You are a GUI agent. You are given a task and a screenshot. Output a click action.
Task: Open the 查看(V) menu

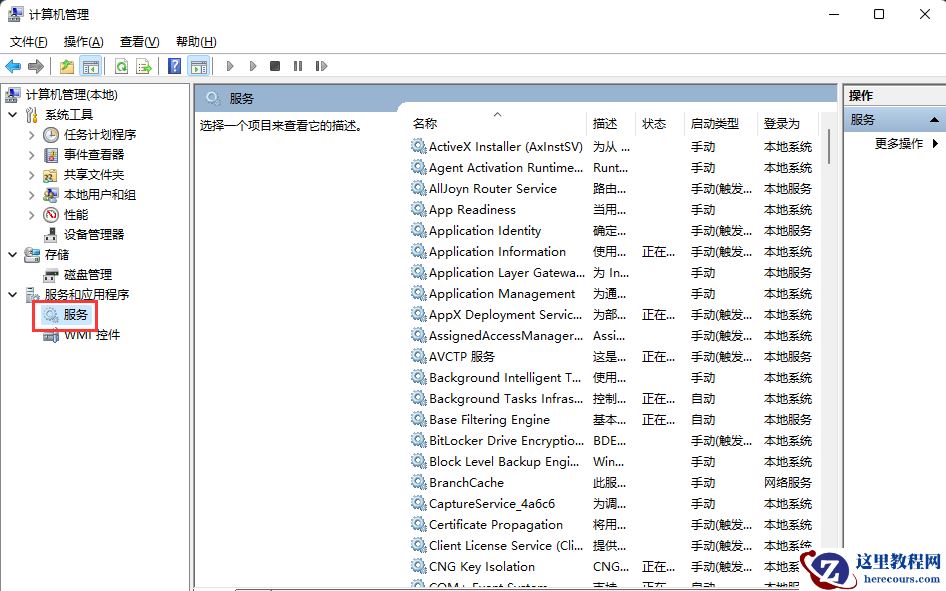tap(137, 42)
